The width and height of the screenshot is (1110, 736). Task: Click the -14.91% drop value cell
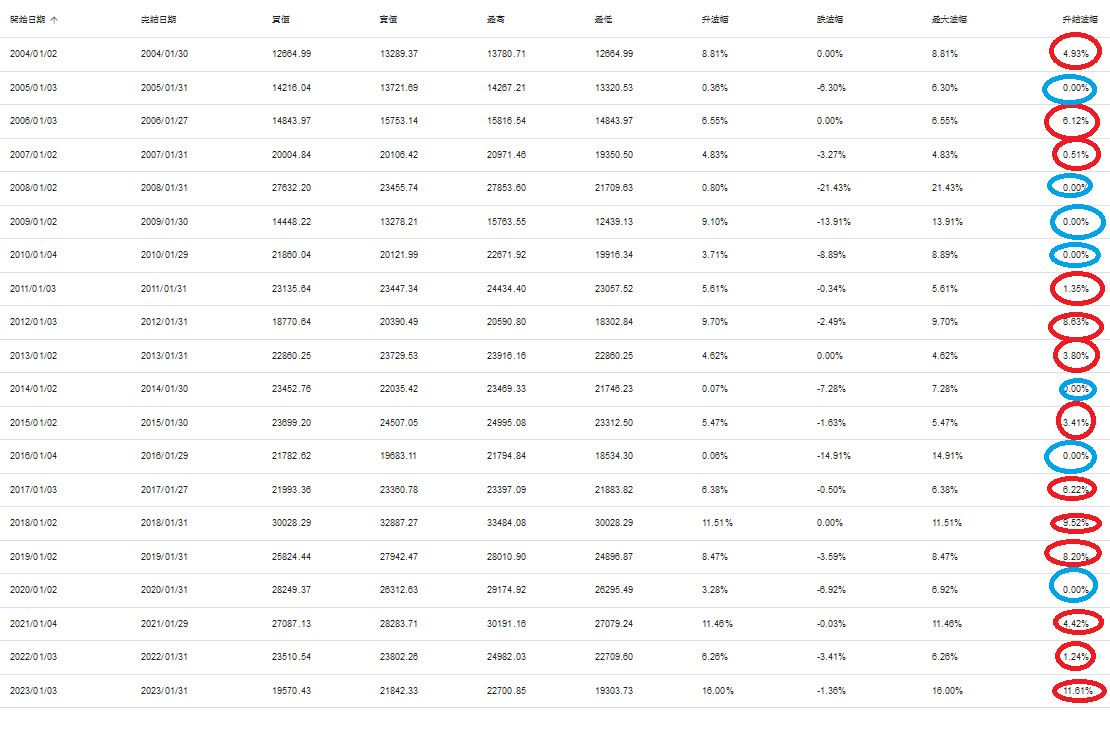point(834,457)
